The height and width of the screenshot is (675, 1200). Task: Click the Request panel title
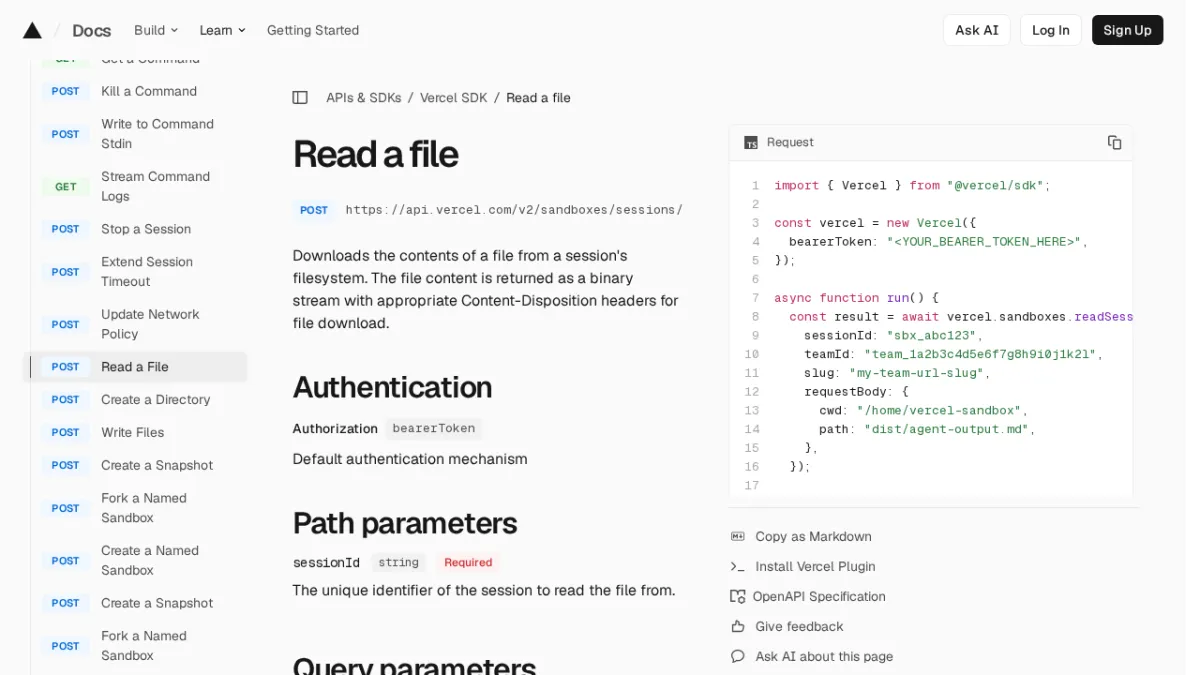790,143
